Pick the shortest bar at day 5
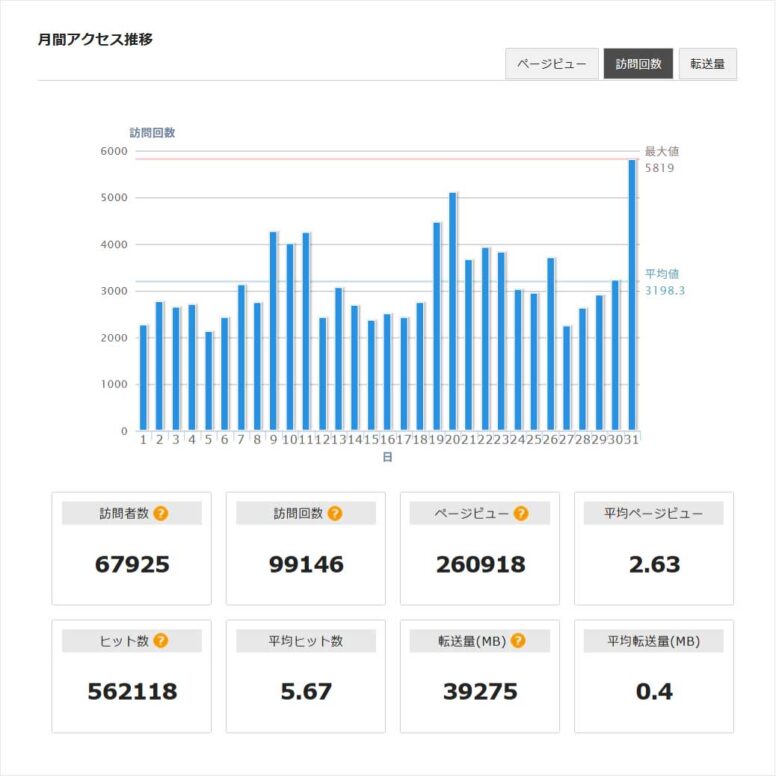This screenshot has height=776, width=776. pos(208,381)
